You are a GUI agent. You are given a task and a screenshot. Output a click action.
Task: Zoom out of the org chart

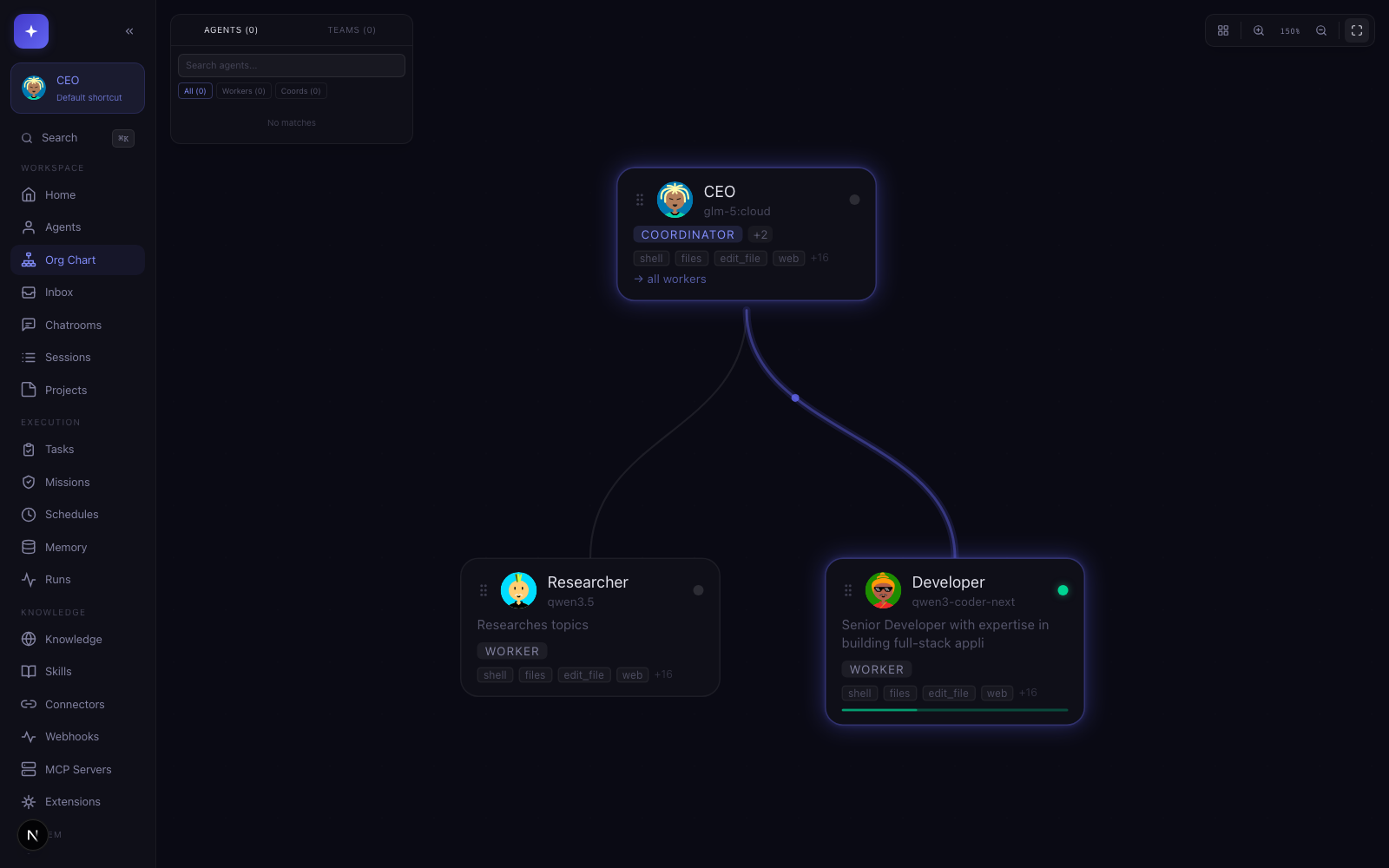click(x=1321, y=30)
